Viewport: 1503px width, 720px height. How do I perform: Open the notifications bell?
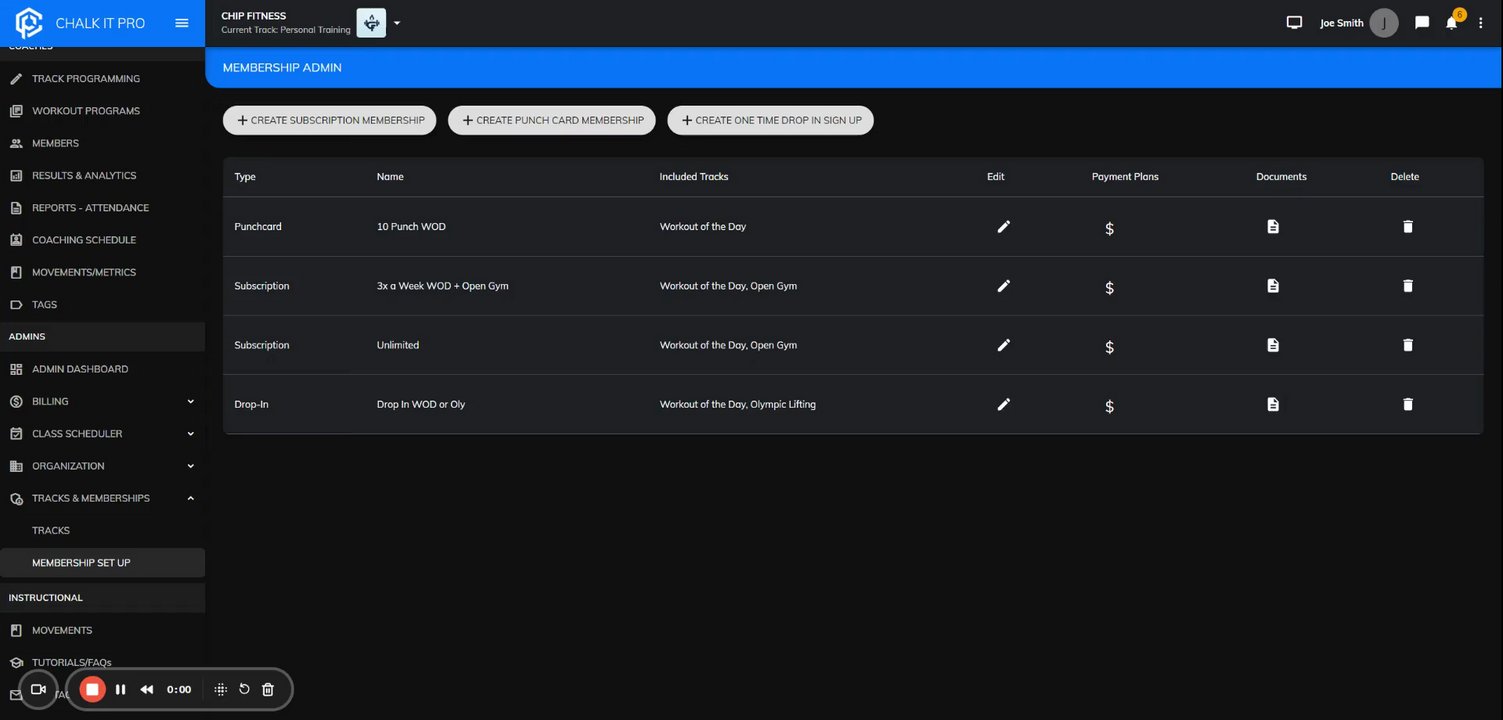[x=1451, y=23]
